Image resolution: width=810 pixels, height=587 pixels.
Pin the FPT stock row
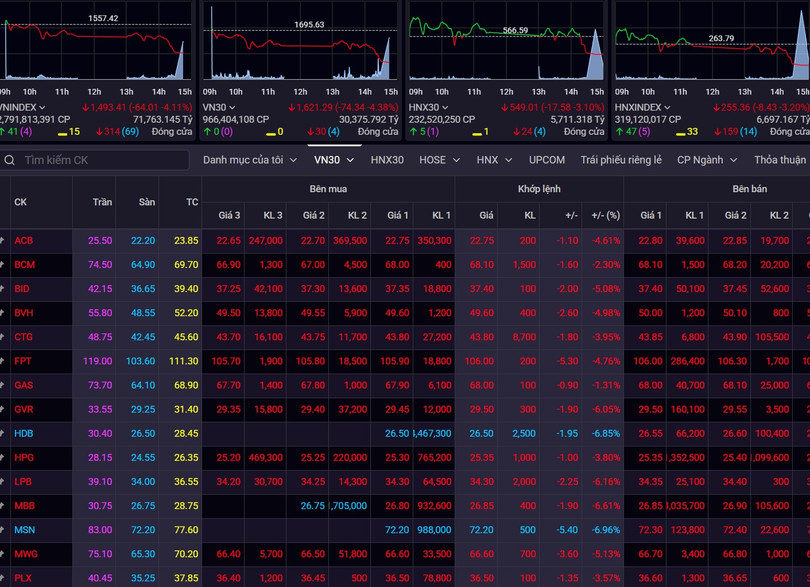click(x=3, y=361)
